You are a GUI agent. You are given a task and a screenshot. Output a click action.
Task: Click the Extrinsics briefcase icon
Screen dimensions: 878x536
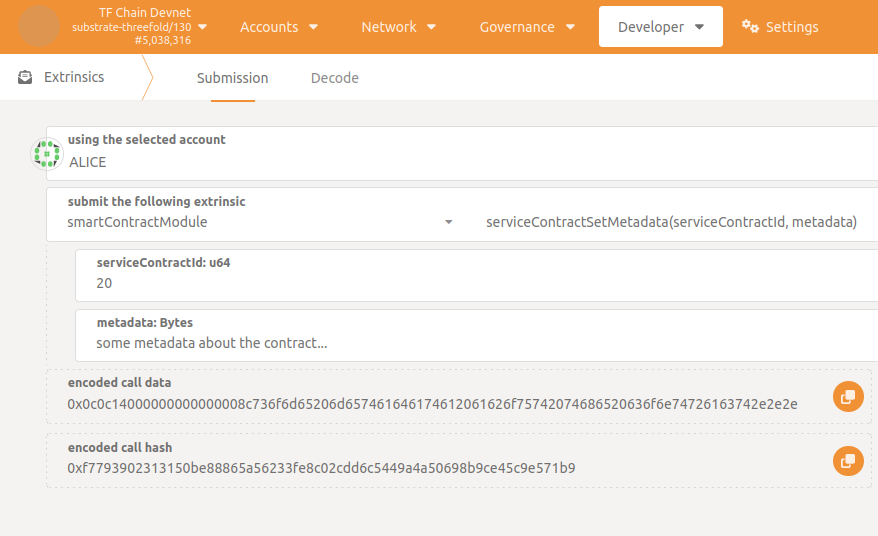pos(25,77)
